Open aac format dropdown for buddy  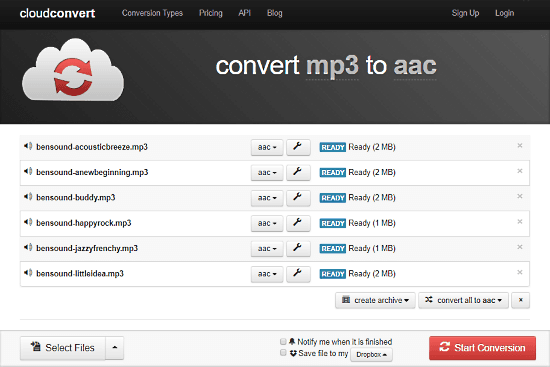(x=267, y=198)
